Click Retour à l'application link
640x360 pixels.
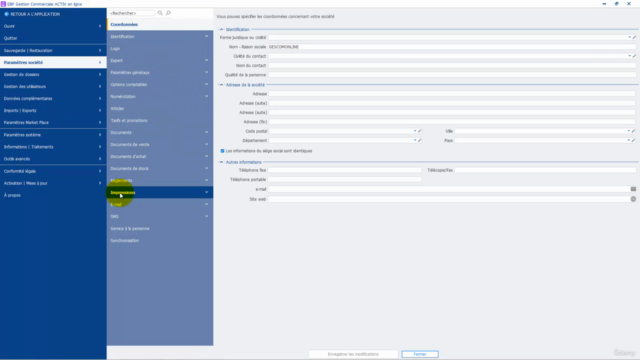[35, 14]
